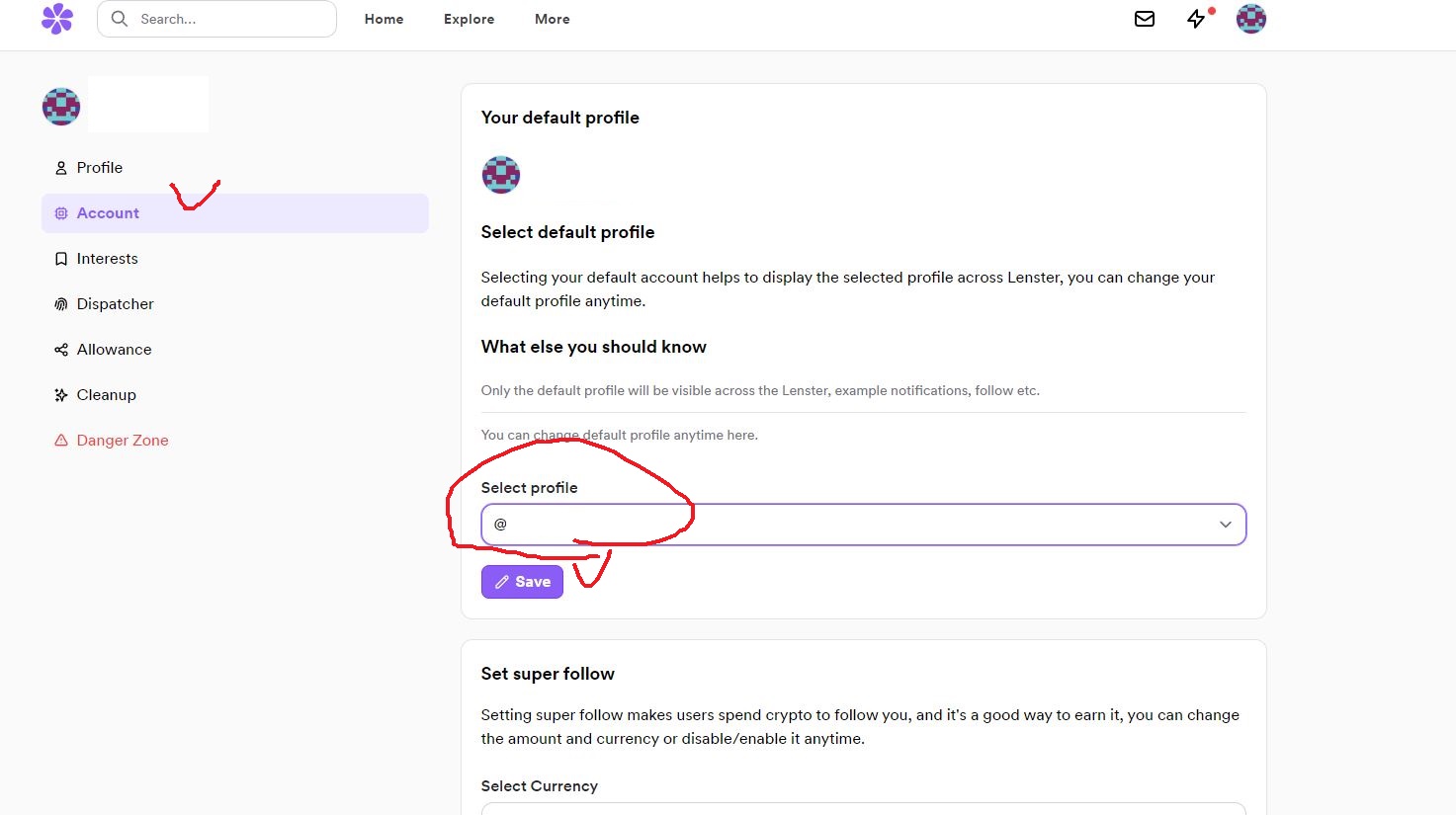
Task: Open Interests settings
Action: (235, 259)
